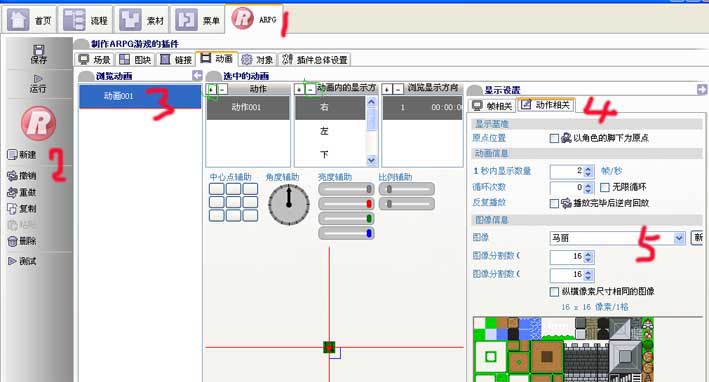Open the 图像 dropdown showing 马丽
The width and height of the screenshot is (709, 382).
(618, 238)
